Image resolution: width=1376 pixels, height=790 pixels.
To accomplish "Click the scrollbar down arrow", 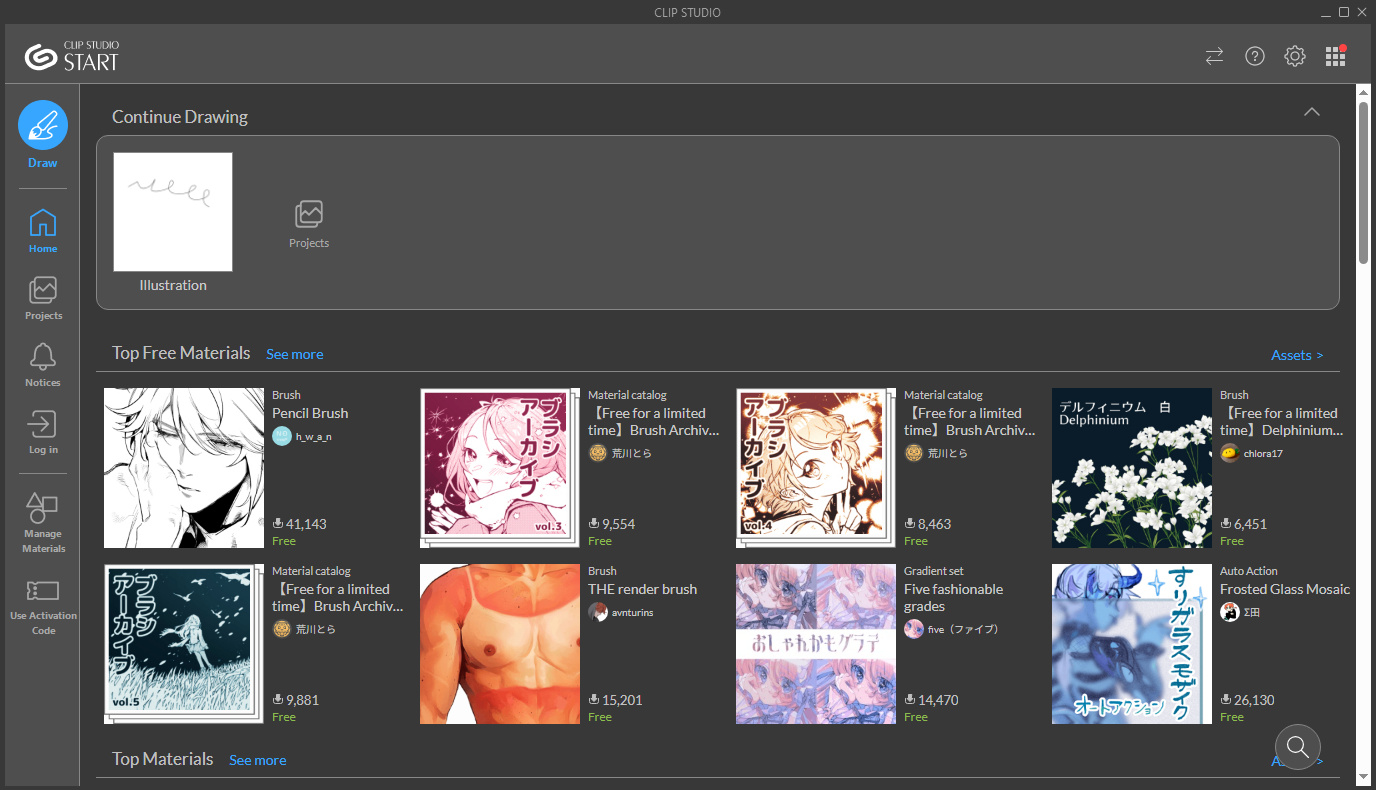I will tap(1363, 777).
